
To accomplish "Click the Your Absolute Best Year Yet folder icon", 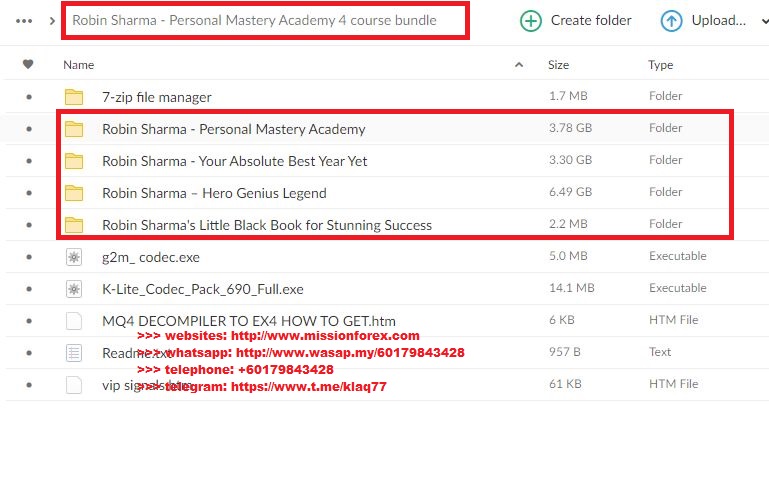I will click(74, 161).
